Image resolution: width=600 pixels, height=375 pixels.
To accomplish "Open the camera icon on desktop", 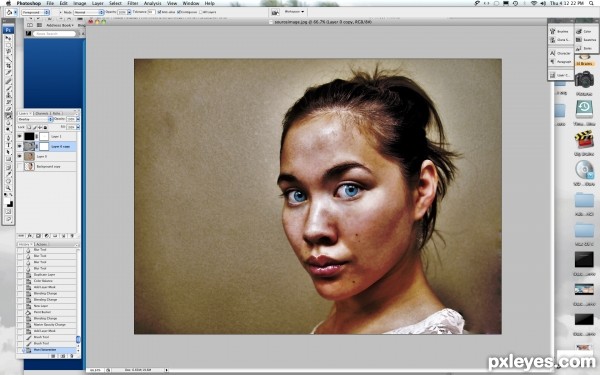I will coord(584,79).
